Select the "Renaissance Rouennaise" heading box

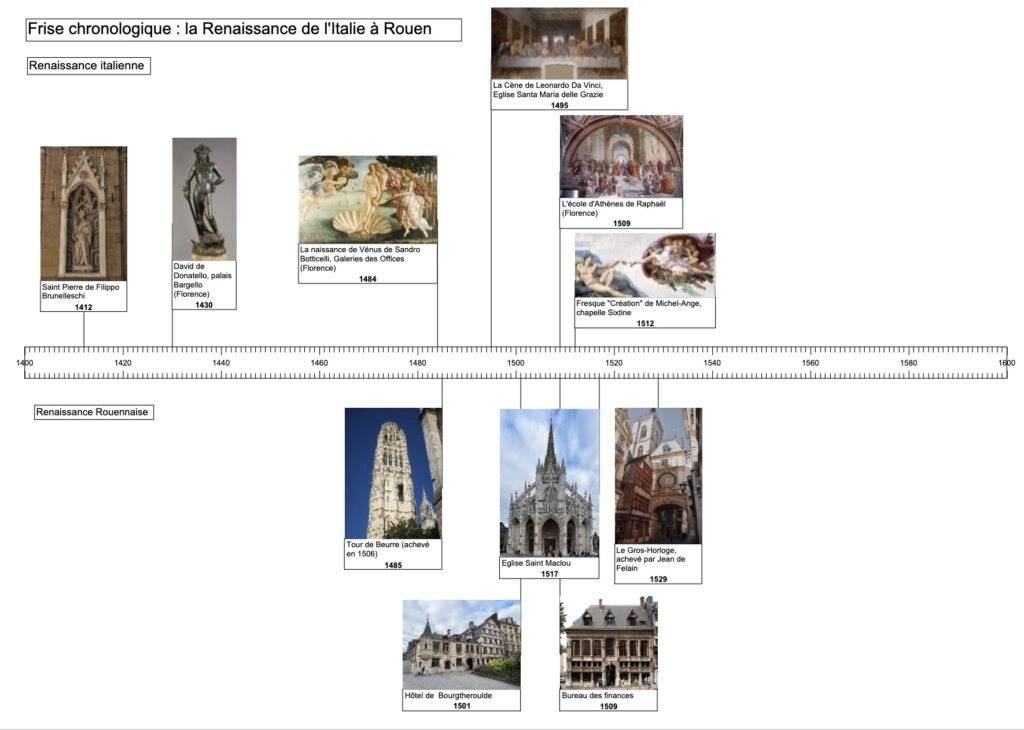[94, 412]
